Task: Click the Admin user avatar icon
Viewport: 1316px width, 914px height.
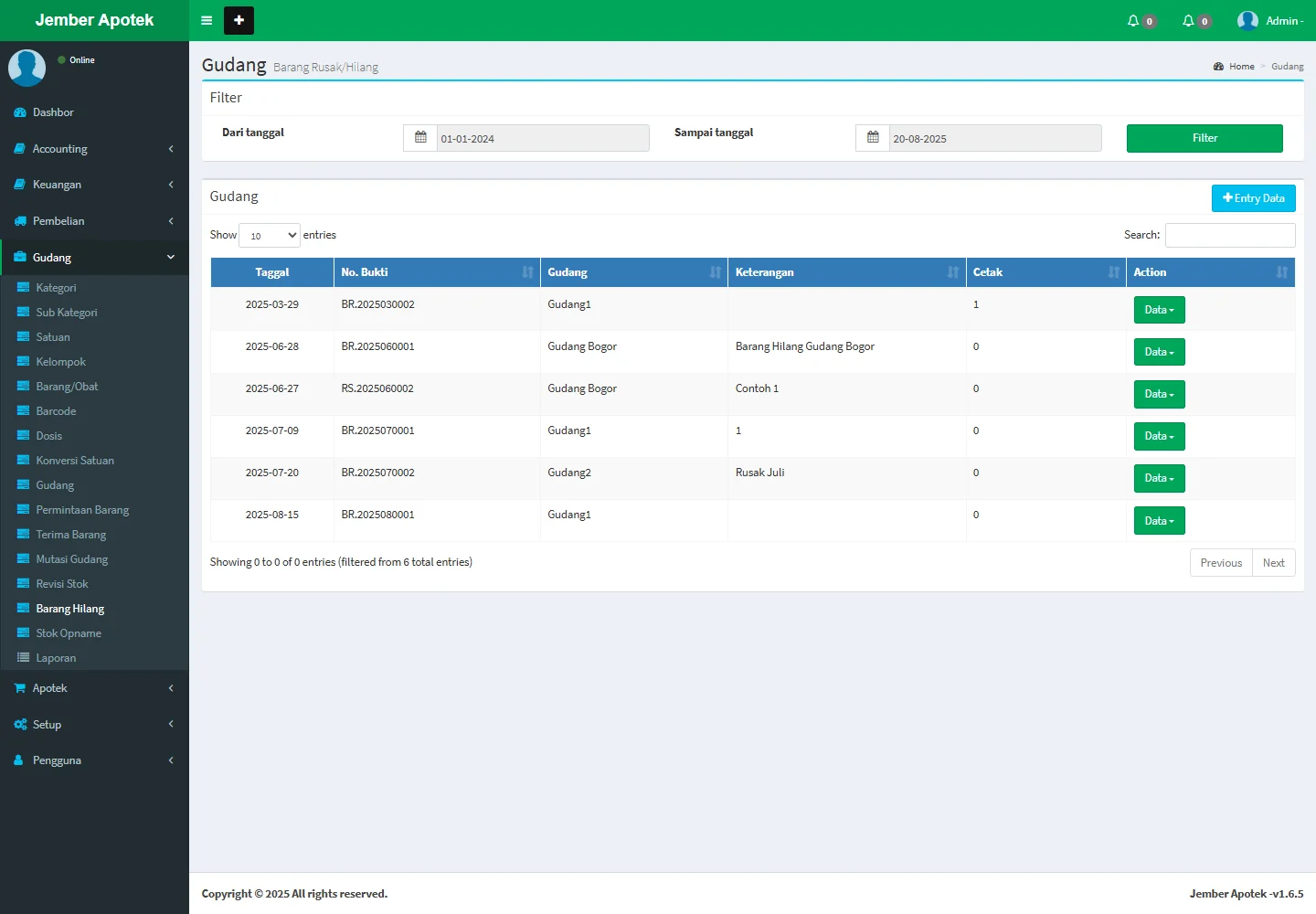Action: [1247, 20]
